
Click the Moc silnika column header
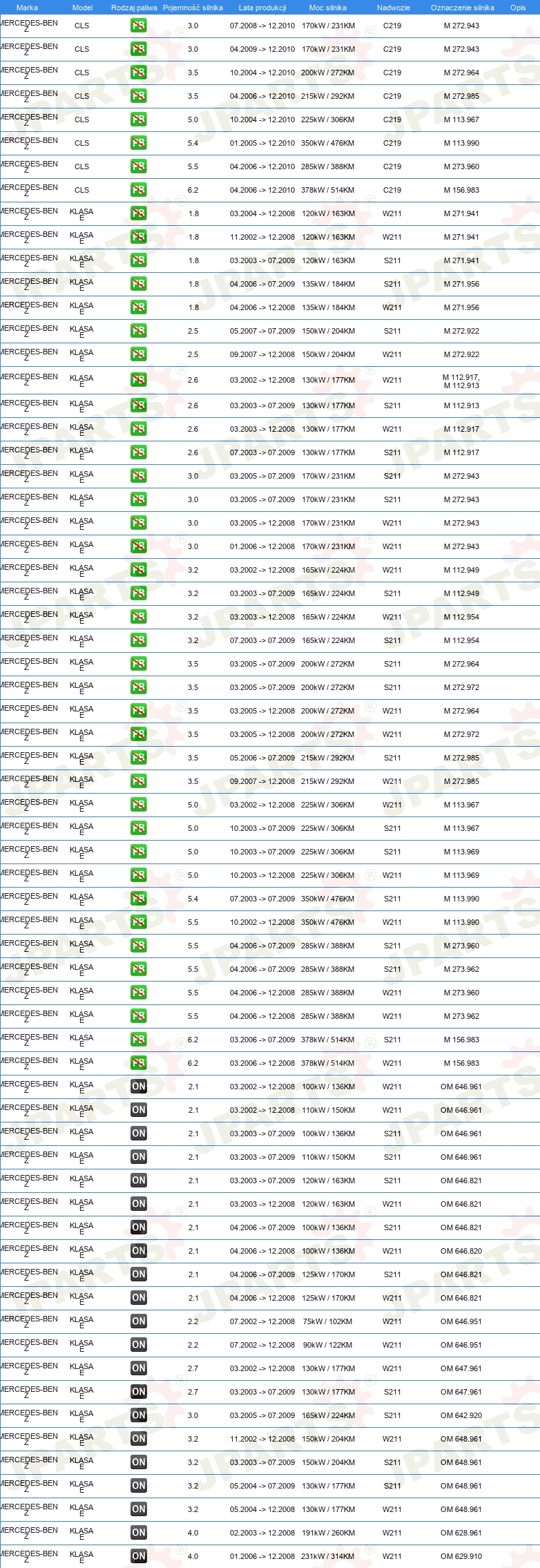click(x=328, y=8)
